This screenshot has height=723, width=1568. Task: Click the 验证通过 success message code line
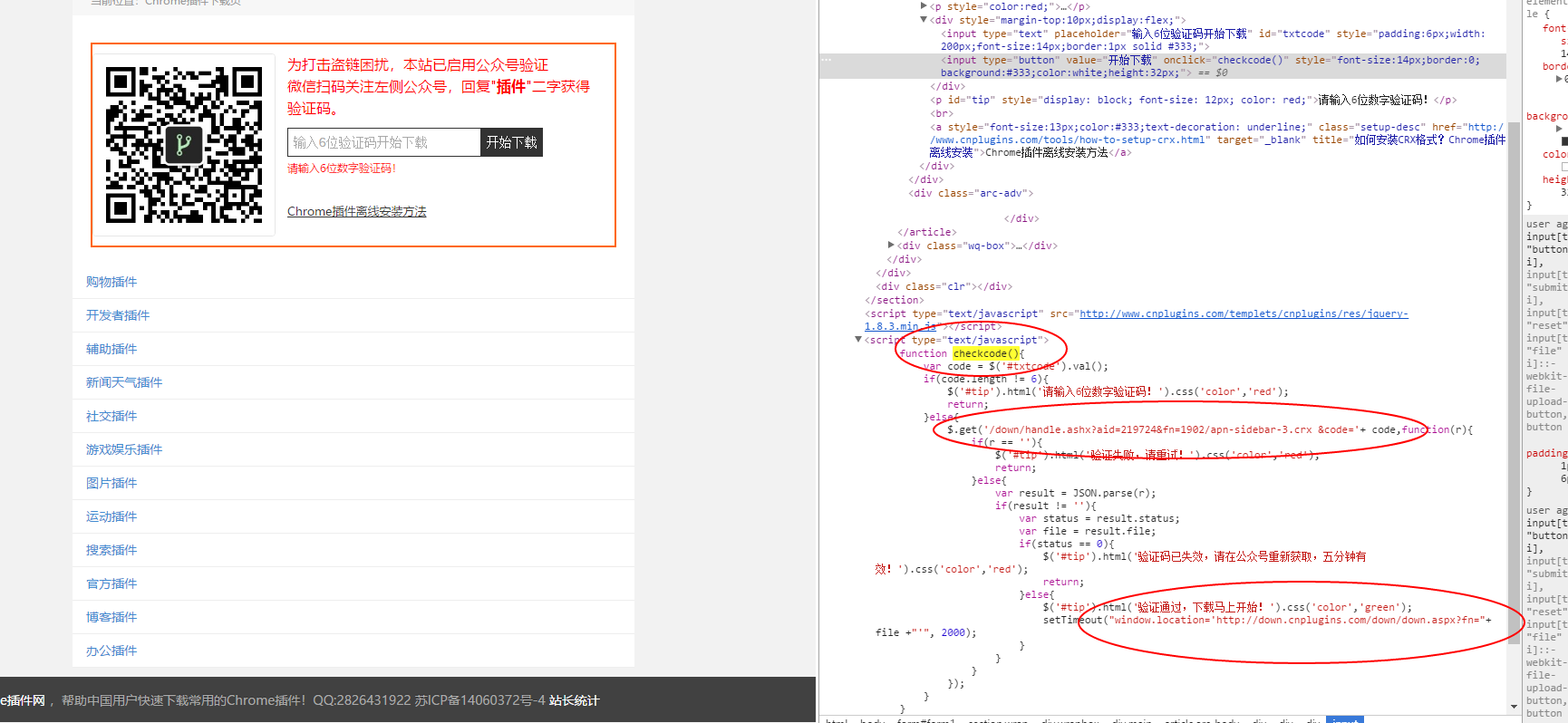point(1227,607)
